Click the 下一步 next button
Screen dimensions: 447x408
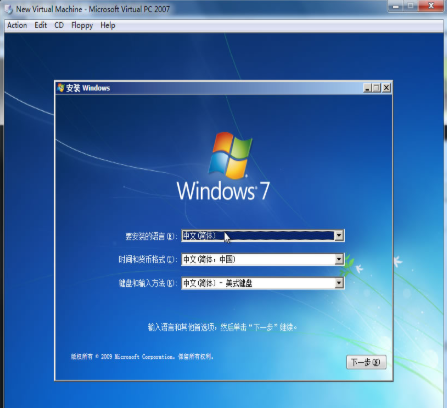tap(366, 362)
